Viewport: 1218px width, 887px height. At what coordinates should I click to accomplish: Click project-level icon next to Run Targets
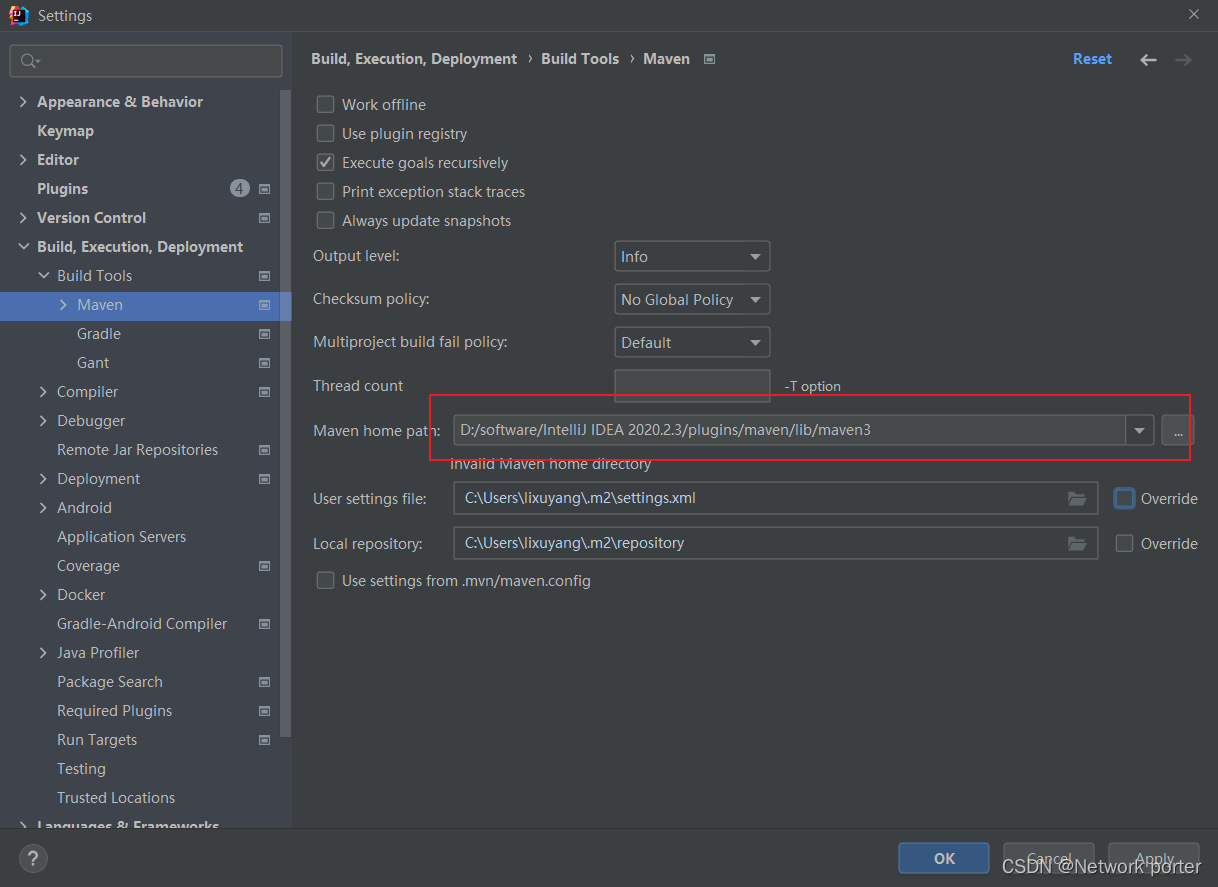pos(265,740)
